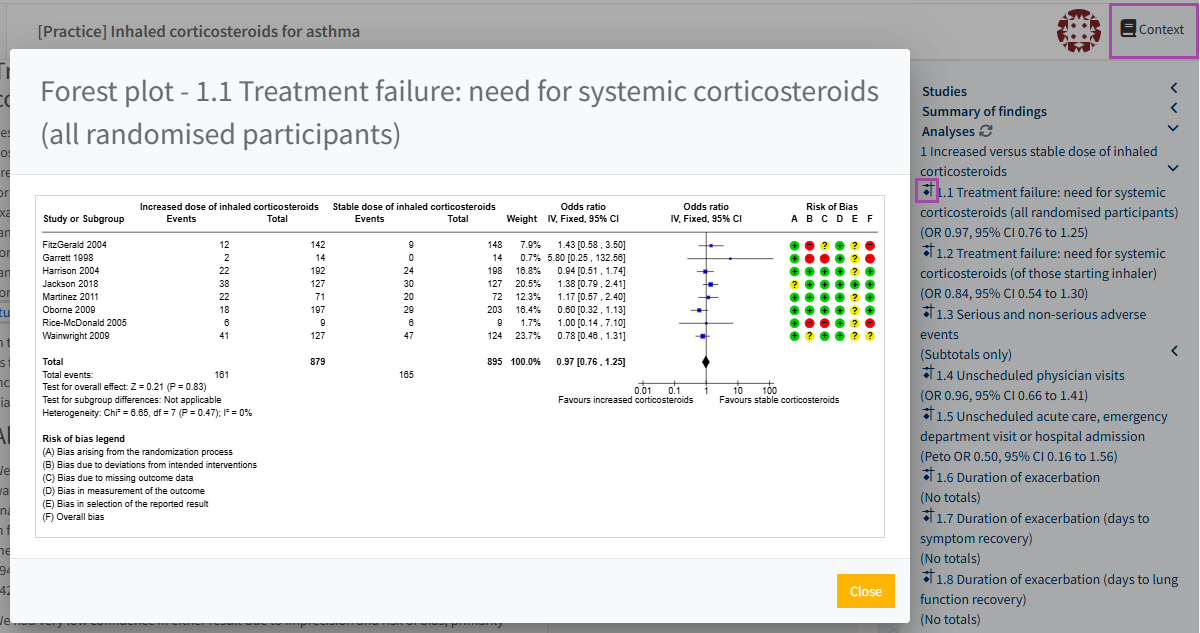Screen dimensions: 1200x633
Task: Expand the Studies section chevron
Action: tap(1174, 91)
